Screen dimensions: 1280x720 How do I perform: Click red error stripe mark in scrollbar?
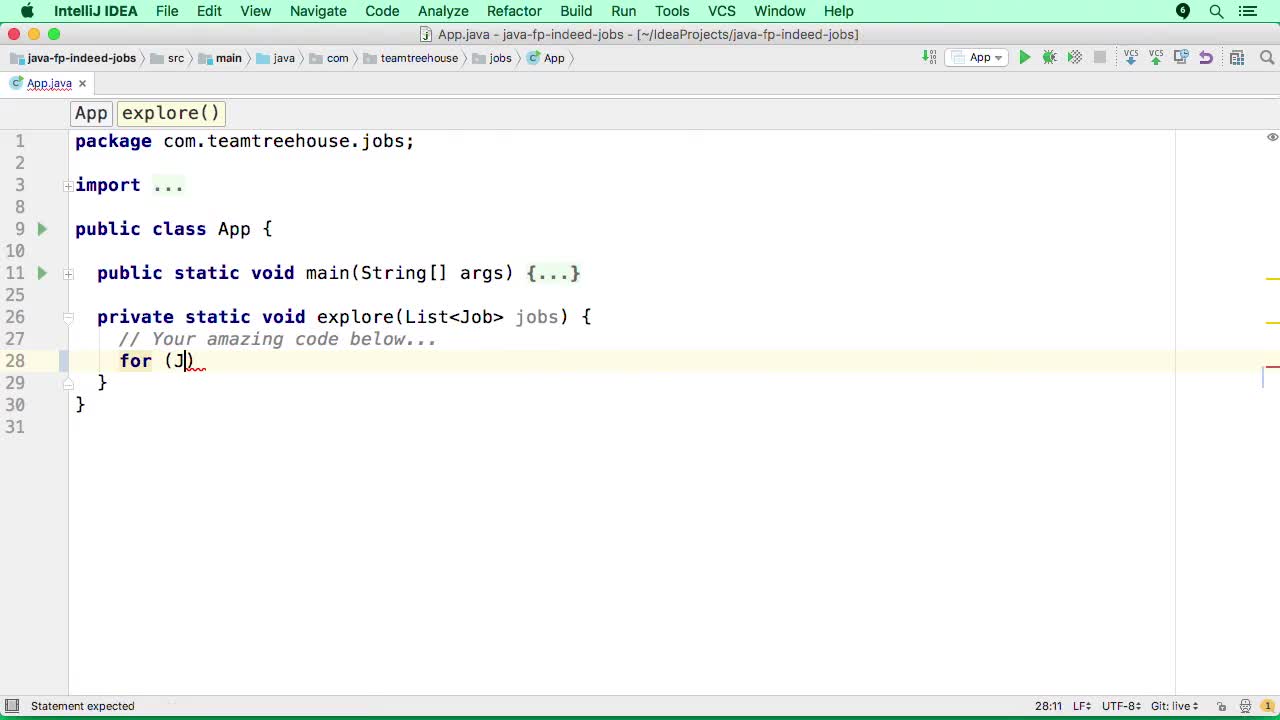pos(1272,367)
